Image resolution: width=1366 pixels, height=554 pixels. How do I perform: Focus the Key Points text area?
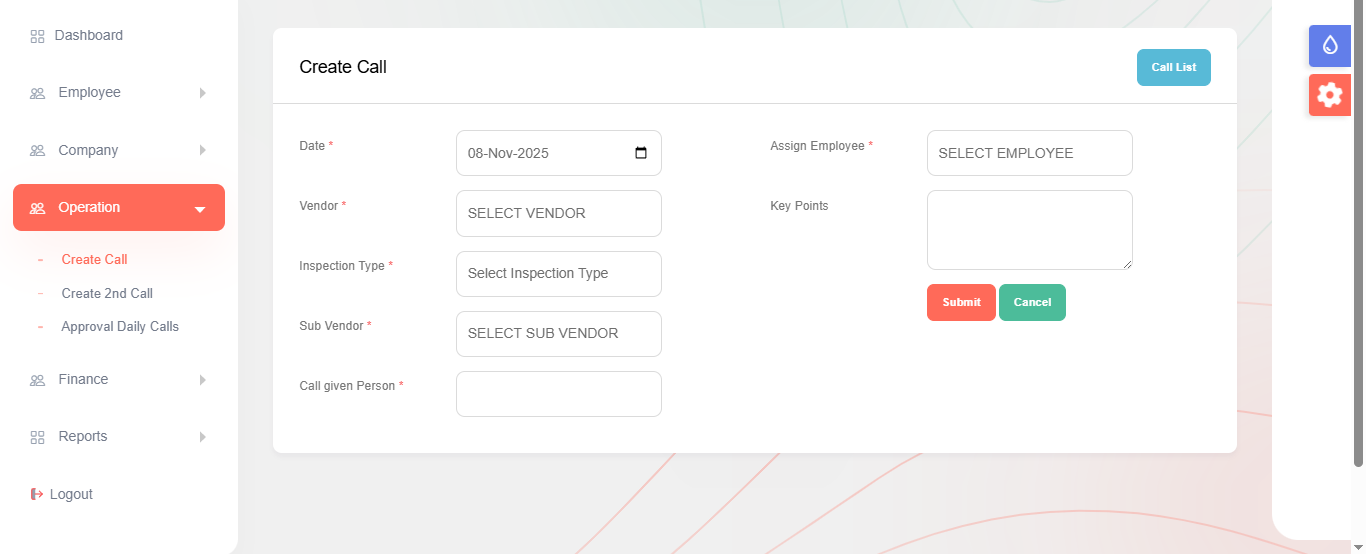click(x=1029, y=230)
